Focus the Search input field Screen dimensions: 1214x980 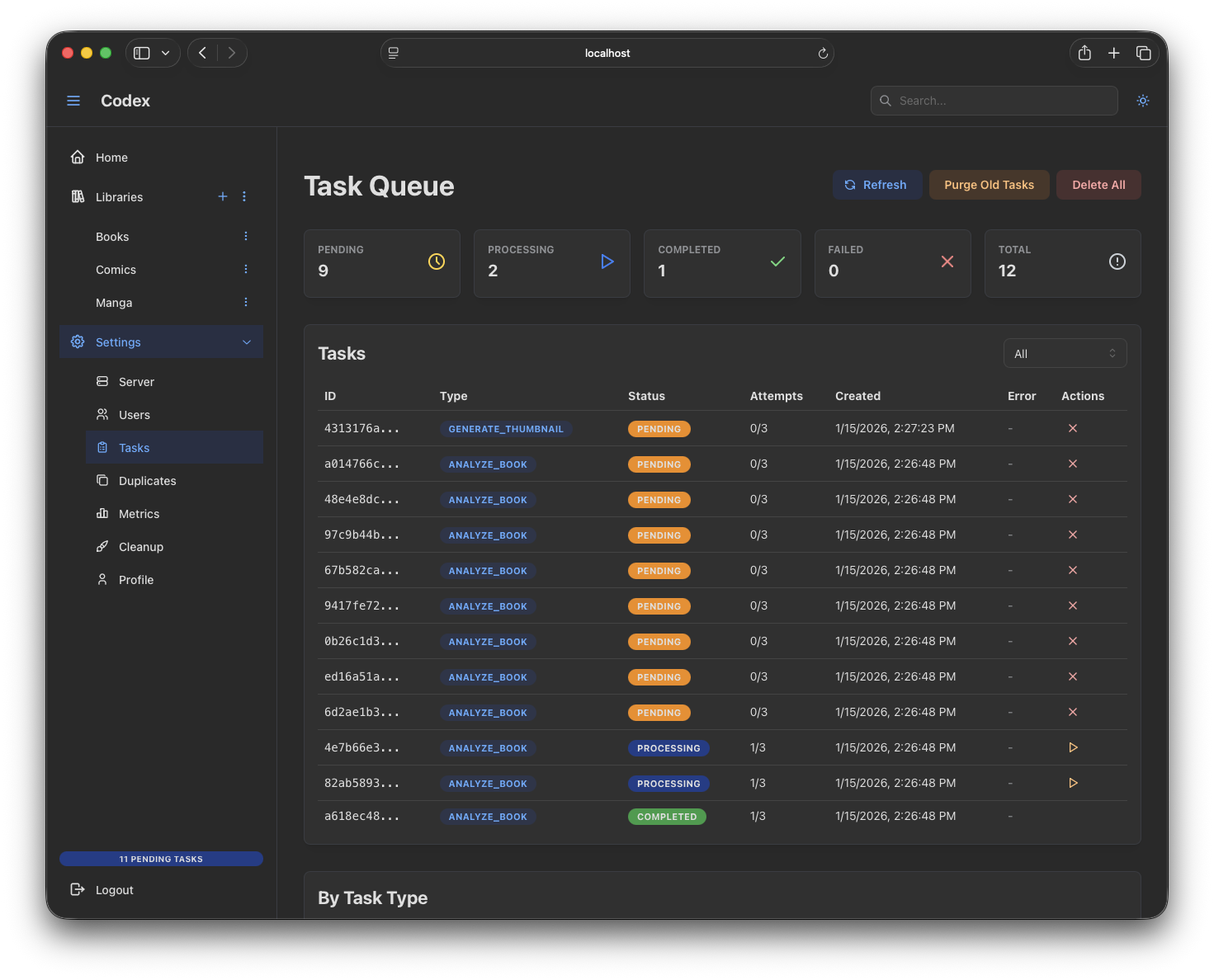coord(1003,101)
